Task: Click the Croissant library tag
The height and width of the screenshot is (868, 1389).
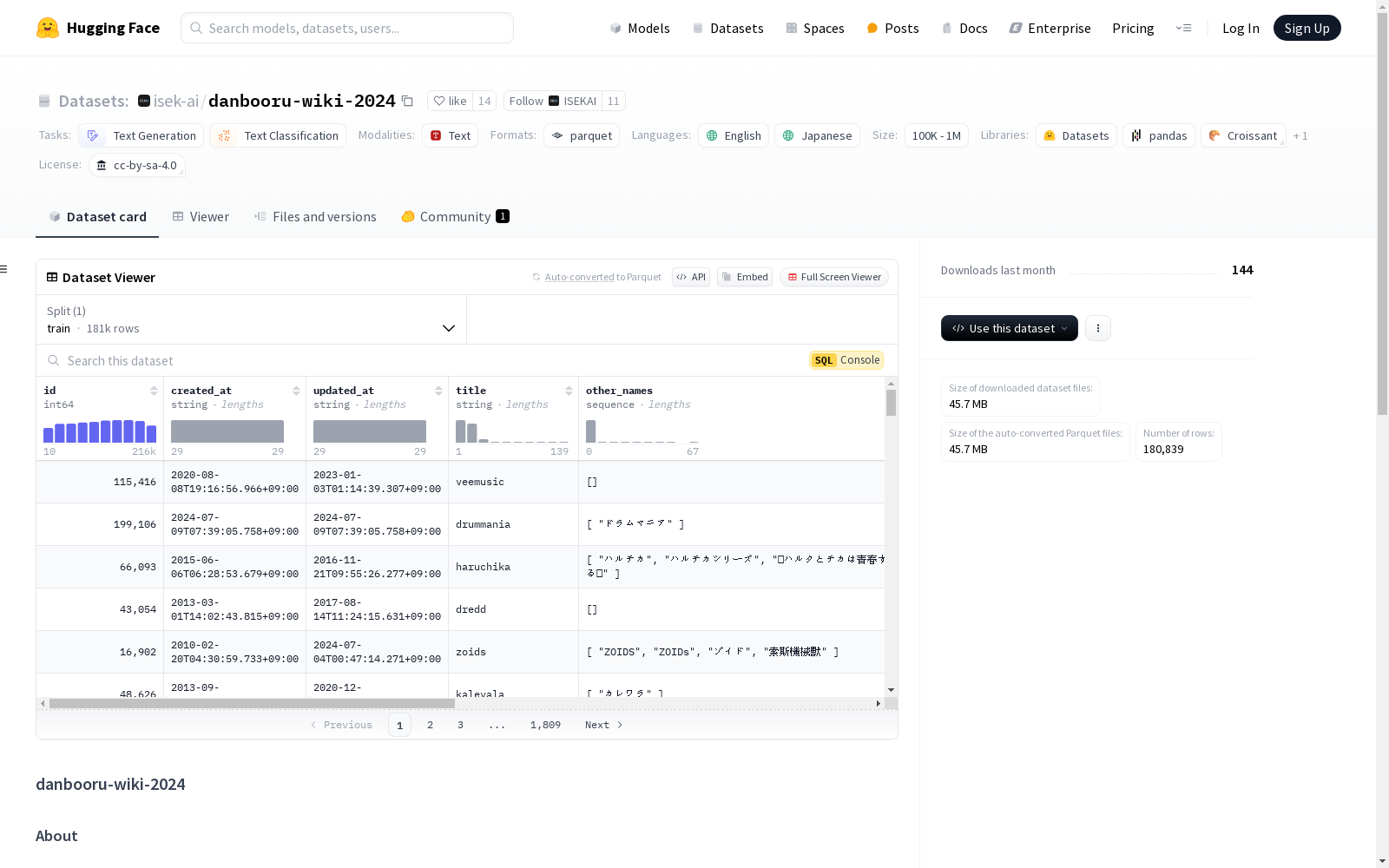Action: (x=1243, y=135)
